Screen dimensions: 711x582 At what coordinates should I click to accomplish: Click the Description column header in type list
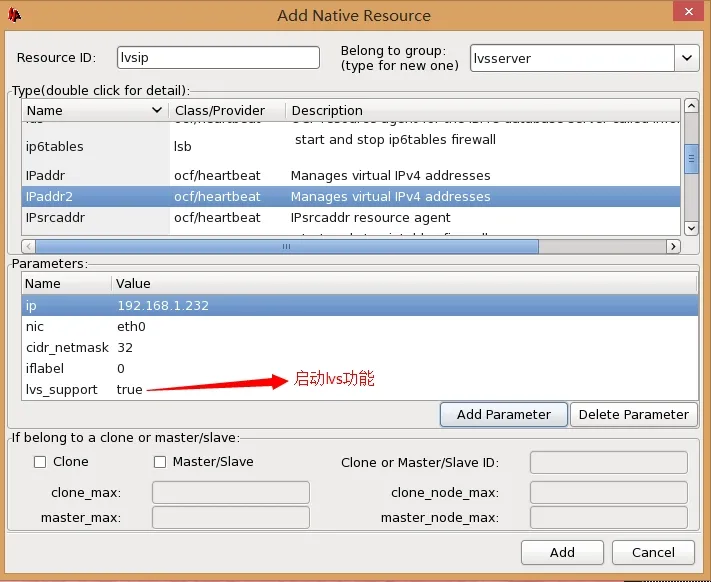pyautogui.click(x=483, y=110)
